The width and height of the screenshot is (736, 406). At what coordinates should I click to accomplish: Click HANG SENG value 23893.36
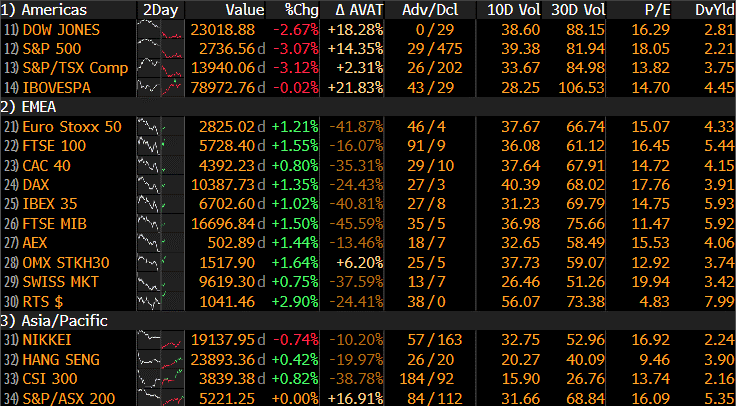click(x=223, y=360)
